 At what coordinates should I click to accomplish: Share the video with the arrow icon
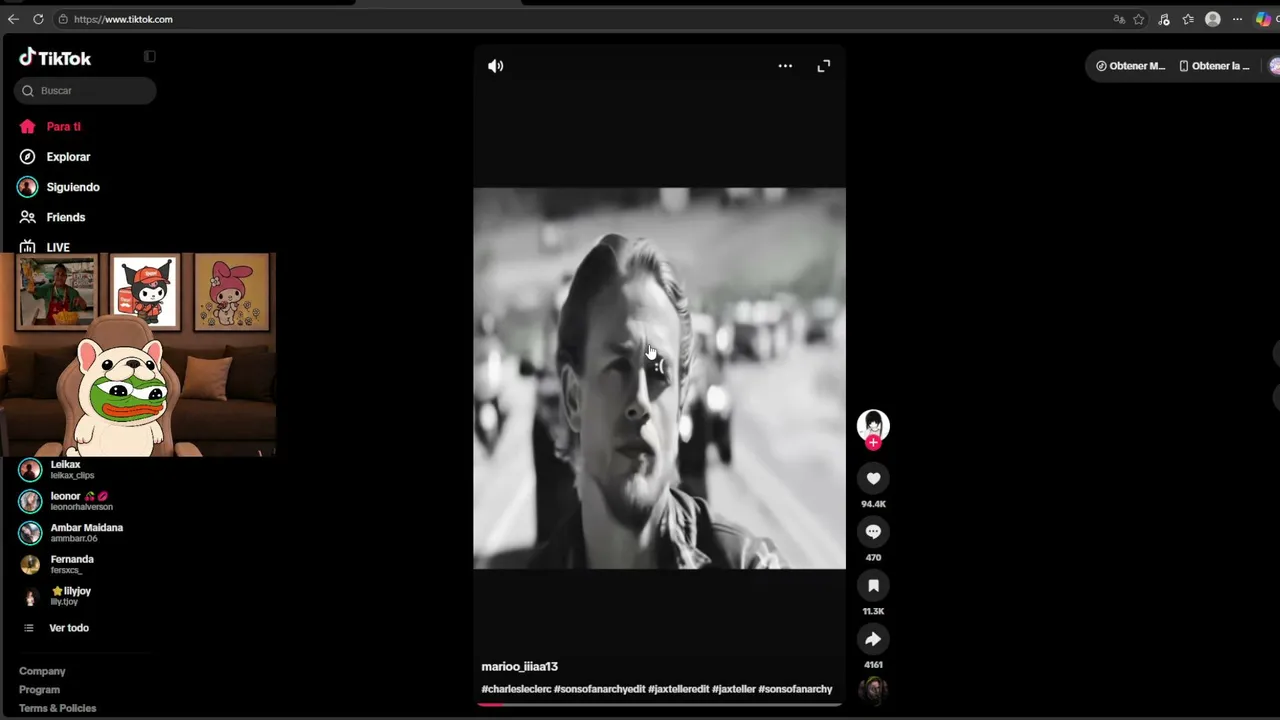pos(873,639)
